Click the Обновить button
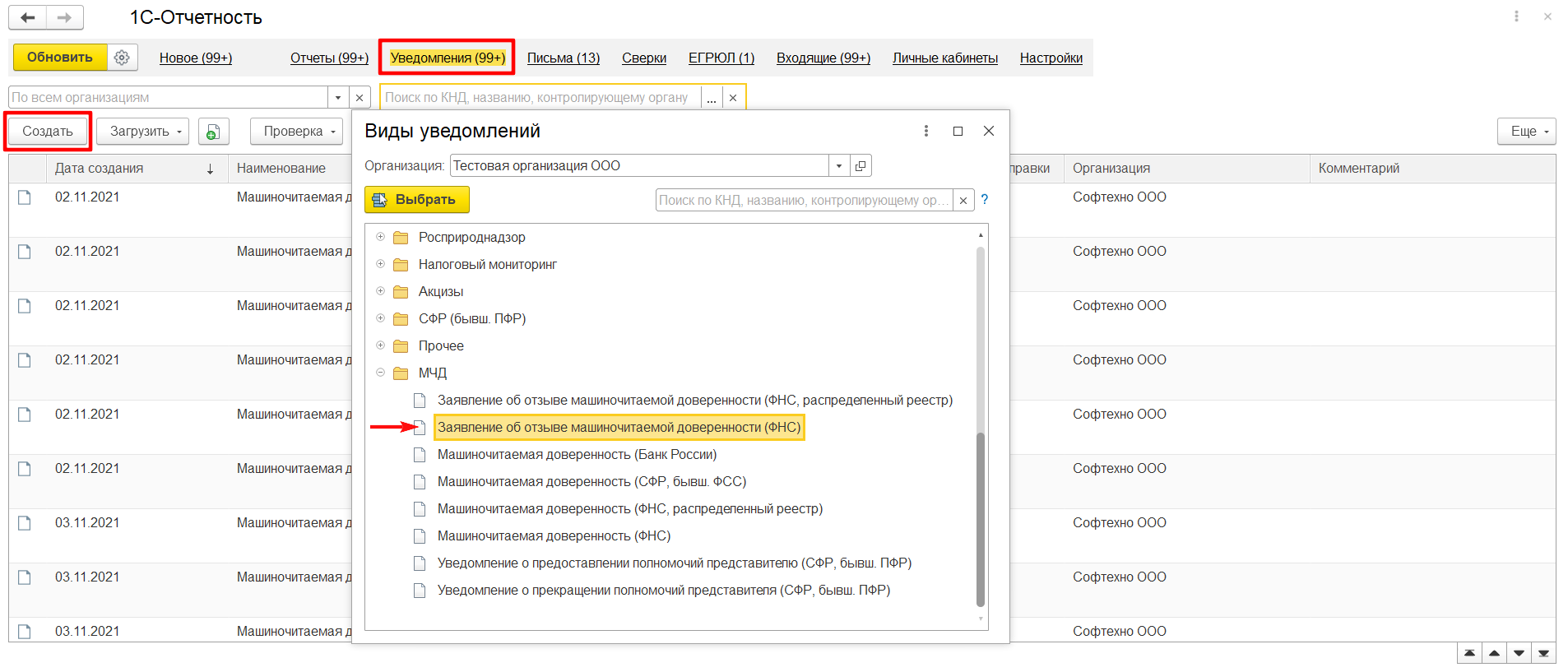This screenshot has width=1568, height=672. [x=60, y=58]
